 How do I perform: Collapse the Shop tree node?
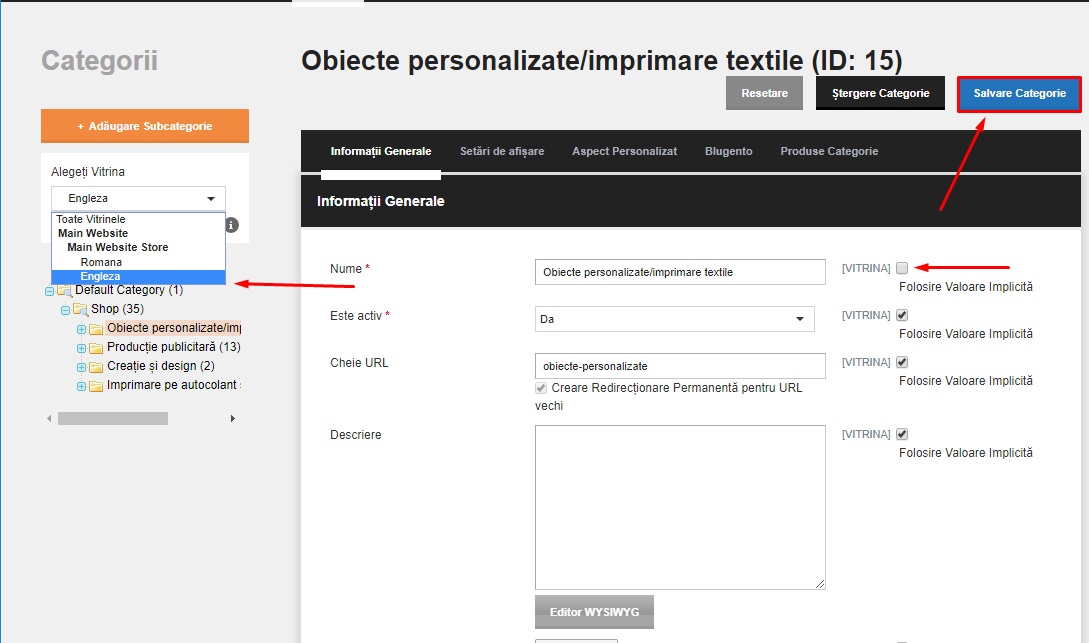pos(65,310)
